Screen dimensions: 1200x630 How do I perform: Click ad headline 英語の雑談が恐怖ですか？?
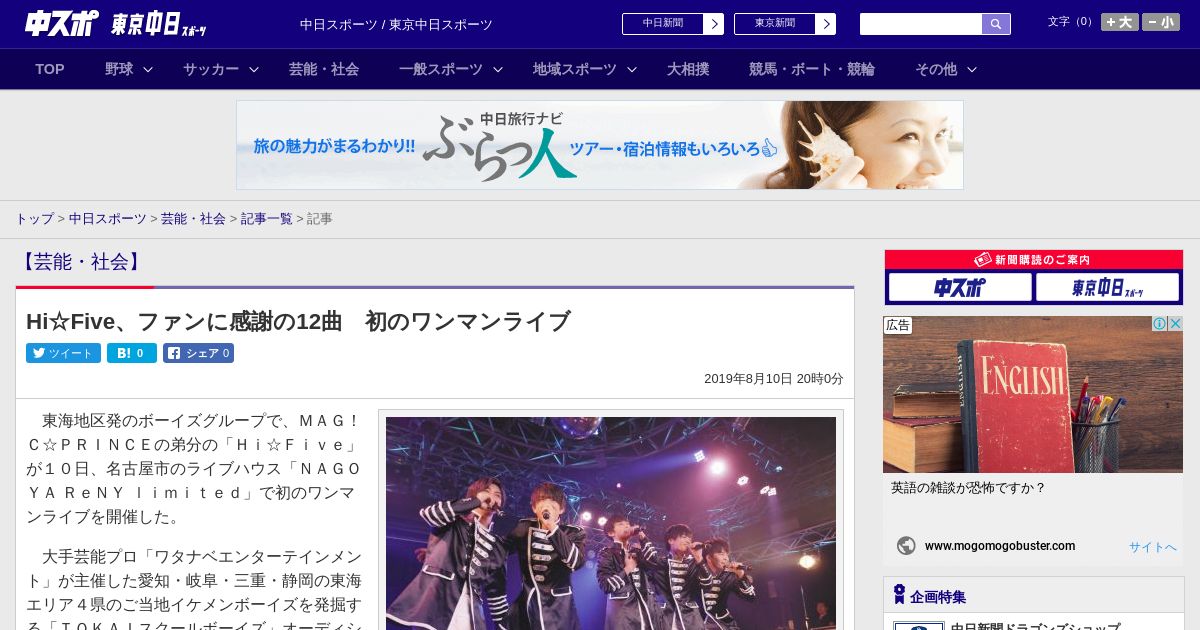pyautogui.click(x=968, y=488)
